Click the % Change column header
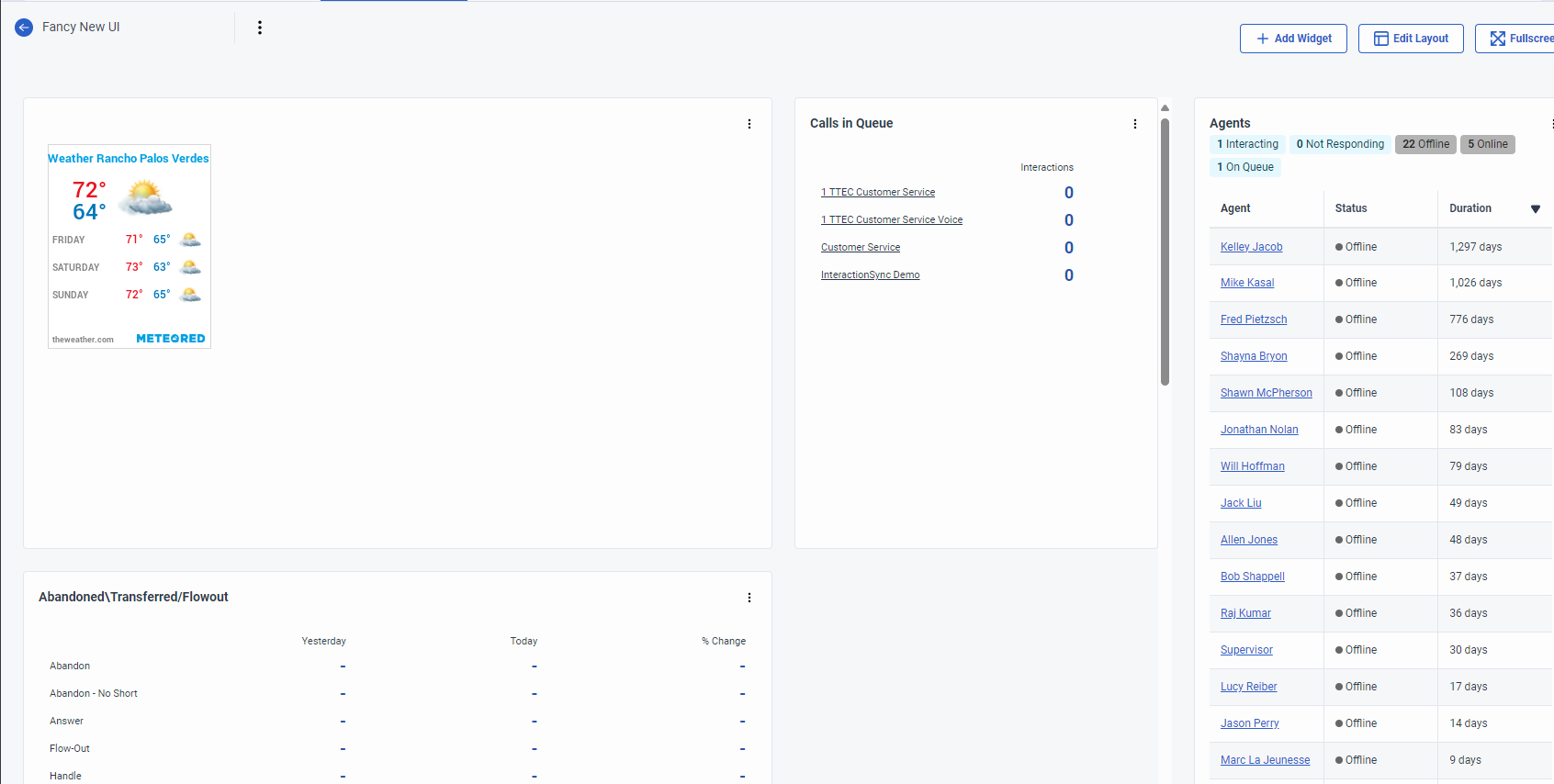The width and height of the screenshot is (1554, 784). pyautogui.click(x=724, y=642)
